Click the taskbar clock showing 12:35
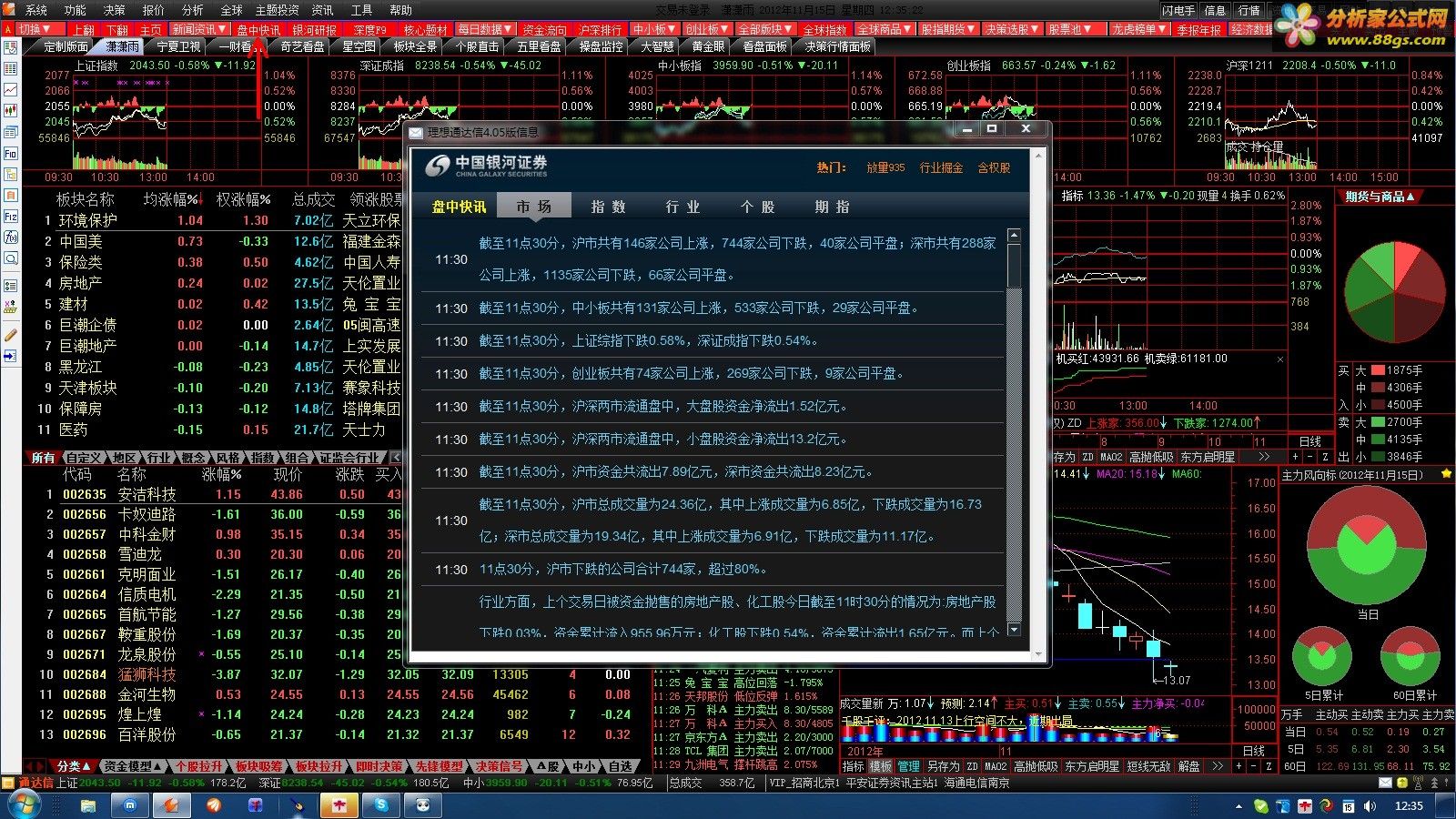Screen dimensions: 1456x819 point(1409,805)
